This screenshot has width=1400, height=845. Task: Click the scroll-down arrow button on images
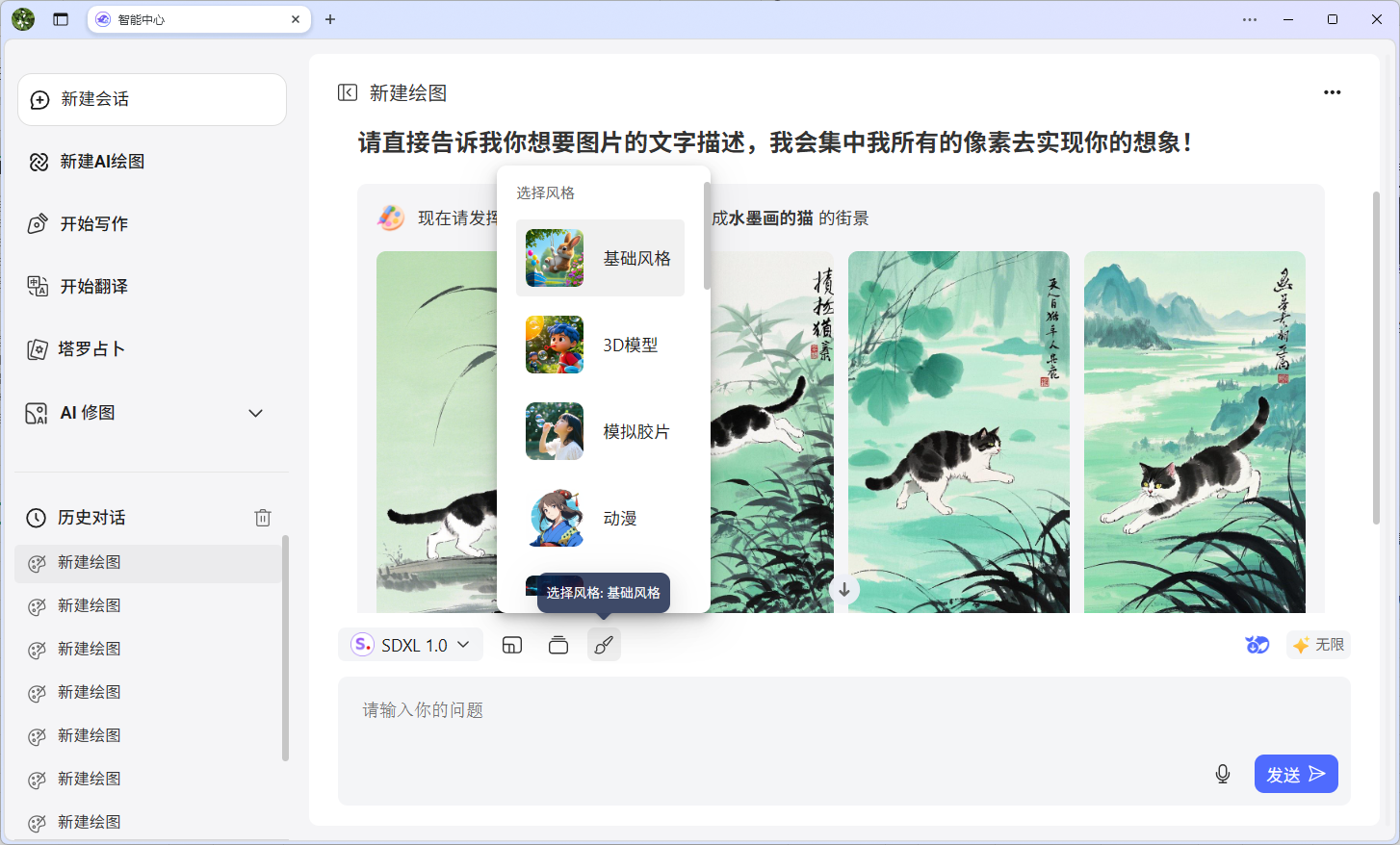[x=844, y=590]
